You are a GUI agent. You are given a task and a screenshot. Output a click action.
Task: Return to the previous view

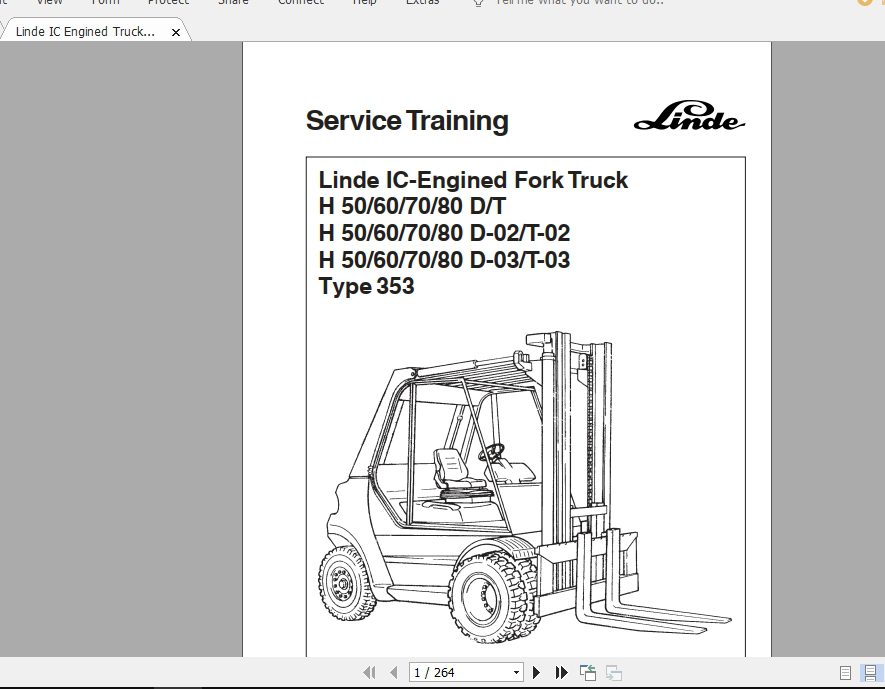click(x=588, y=673)
